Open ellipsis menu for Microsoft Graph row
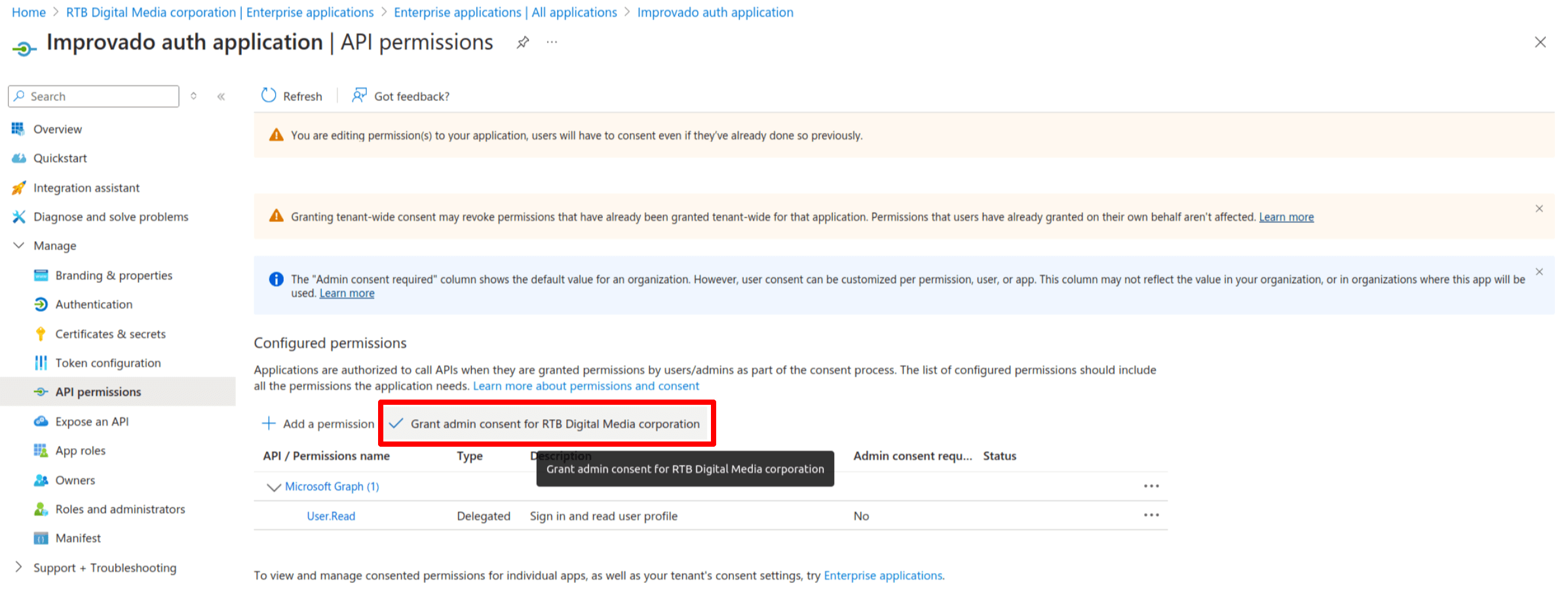1568x600 pixels. click(1151, 486)
